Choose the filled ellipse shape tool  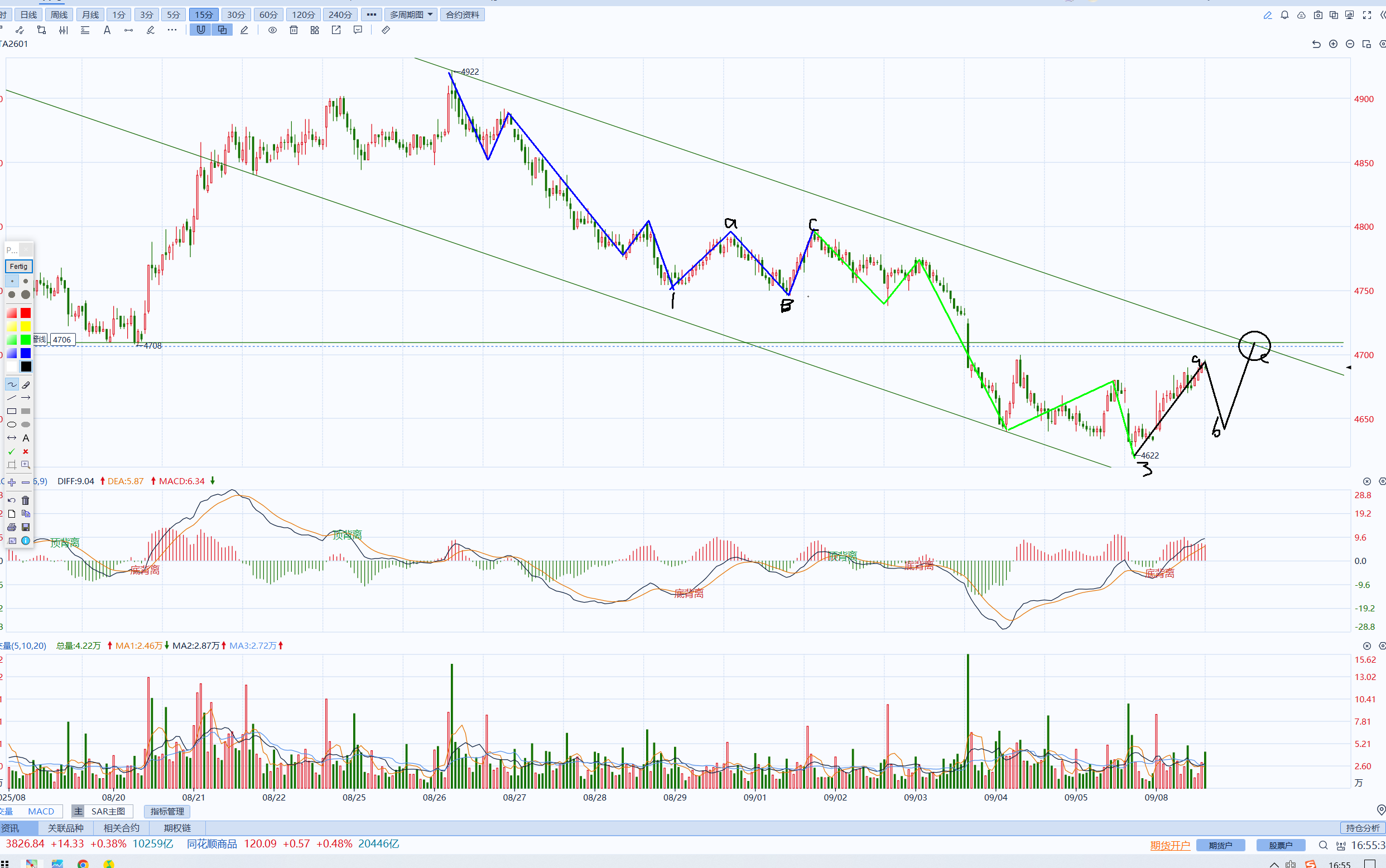tap(26, 425)
